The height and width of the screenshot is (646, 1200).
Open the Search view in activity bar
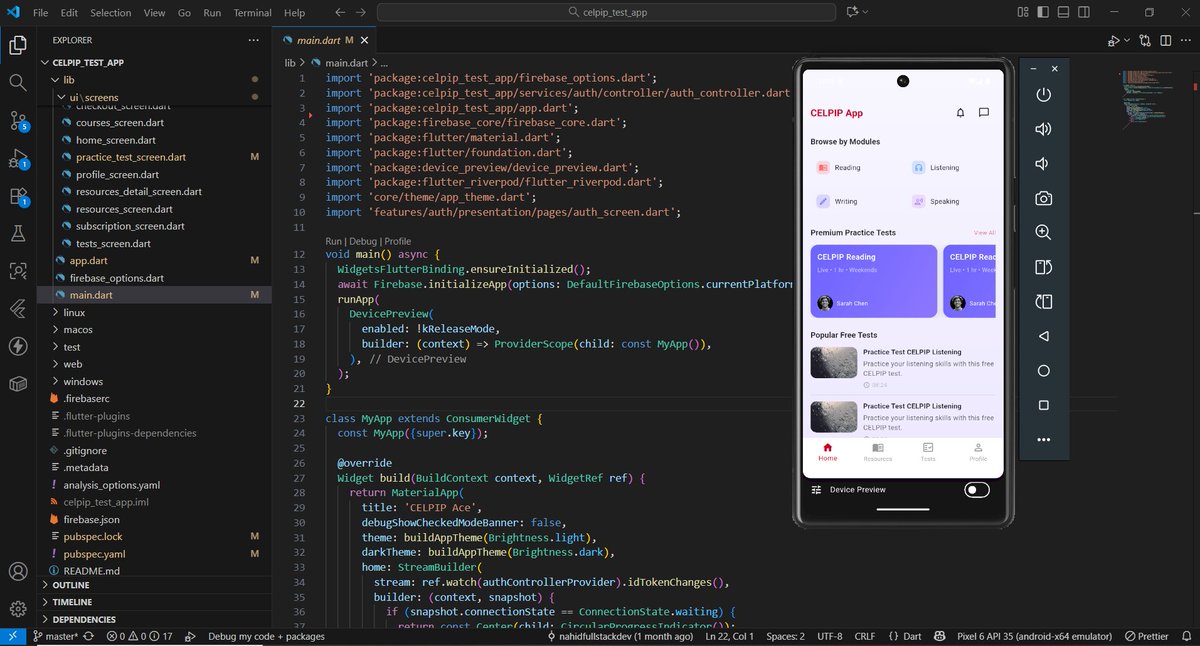pyautogui.click(x=18, y=82)
